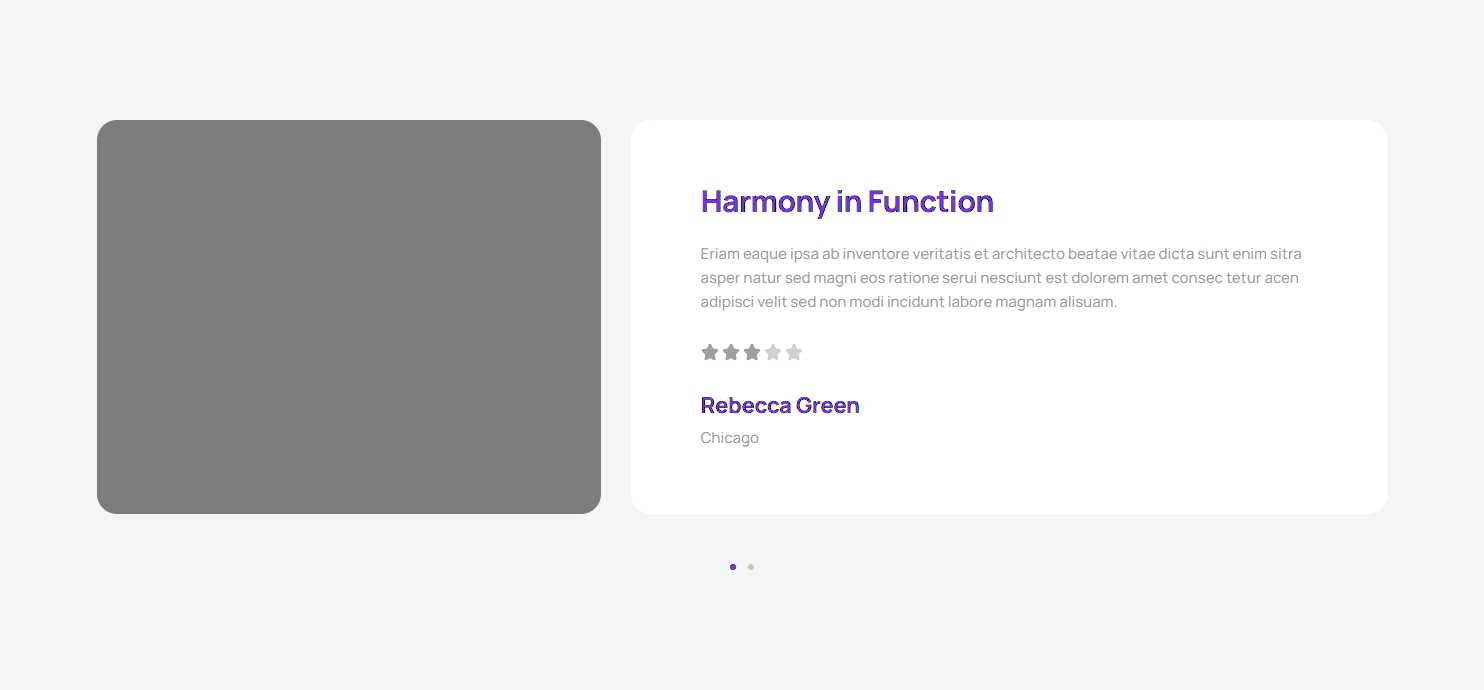
Task: Click the first filled rating star
Action: coord(710,352)
